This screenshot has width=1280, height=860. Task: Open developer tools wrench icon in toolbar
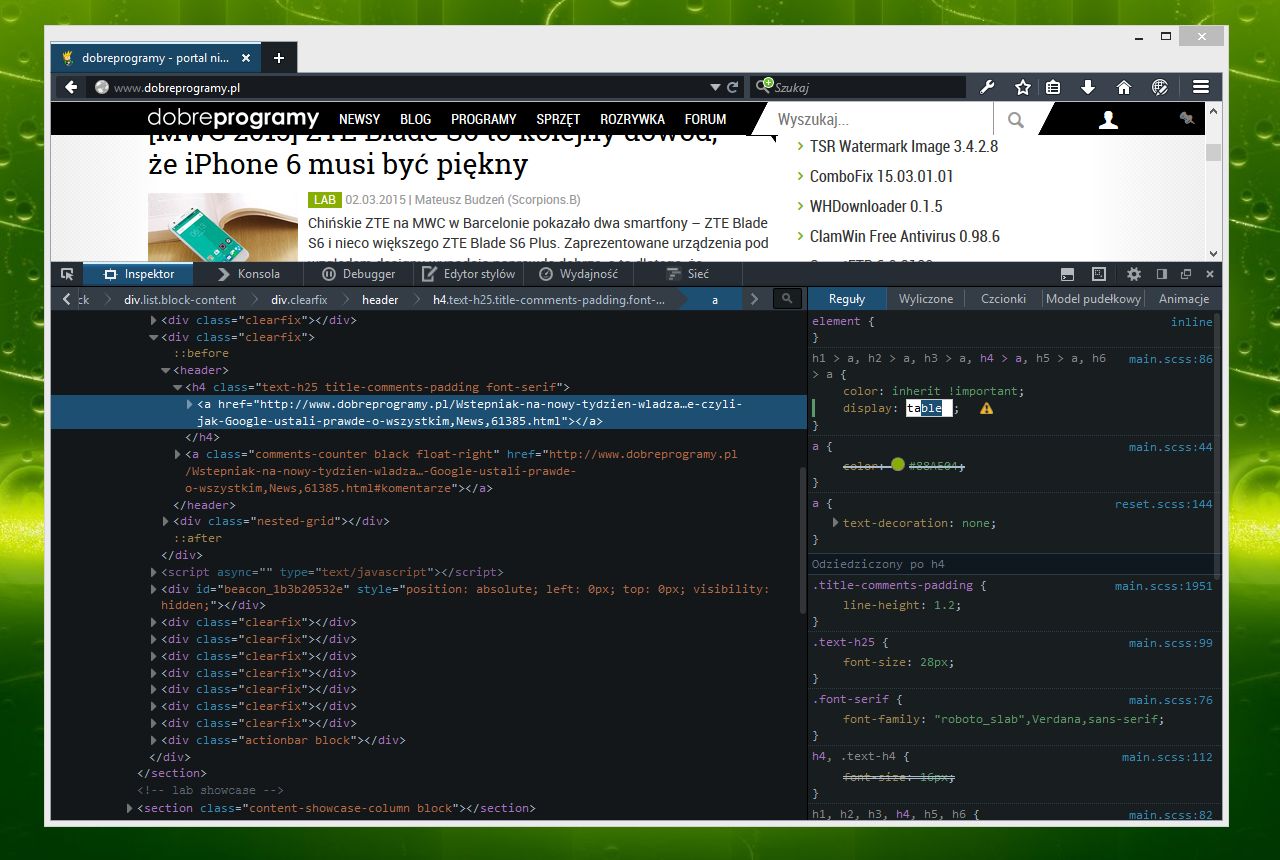tap(987, 87)
